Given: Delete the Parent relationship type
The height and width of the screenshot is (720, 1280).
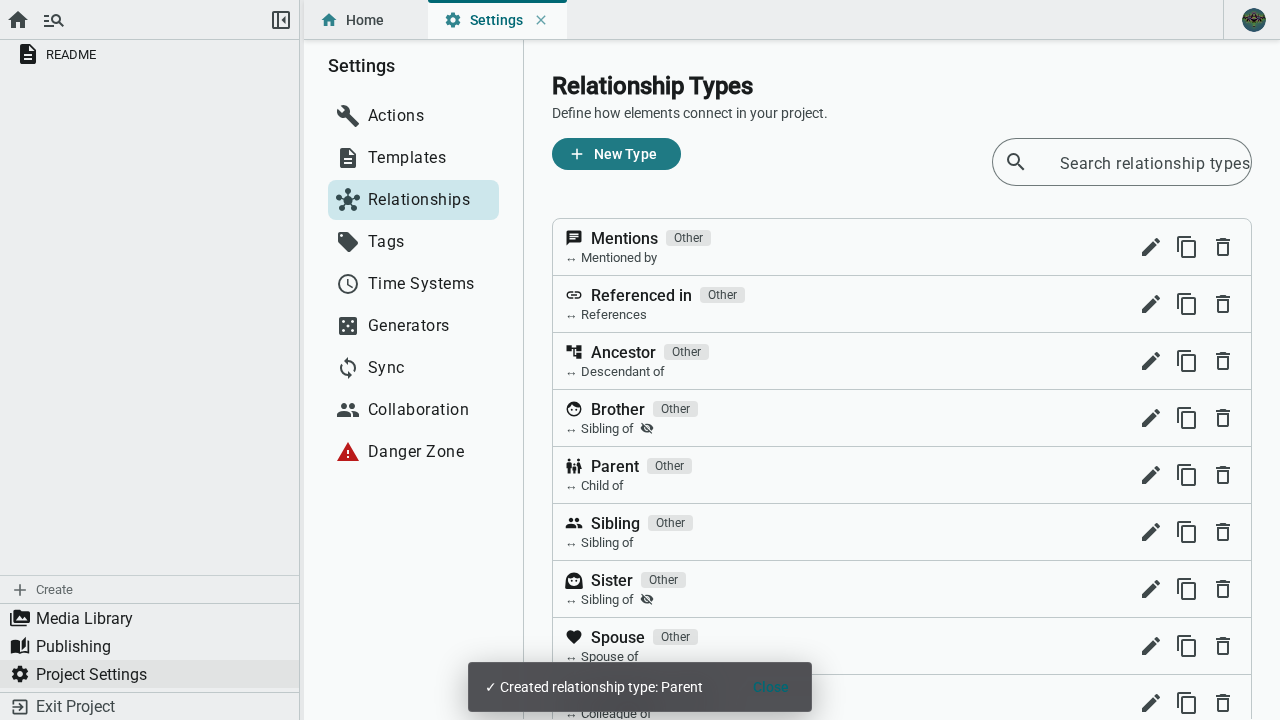Looking at the screenshot, I should click(1223, 475).
